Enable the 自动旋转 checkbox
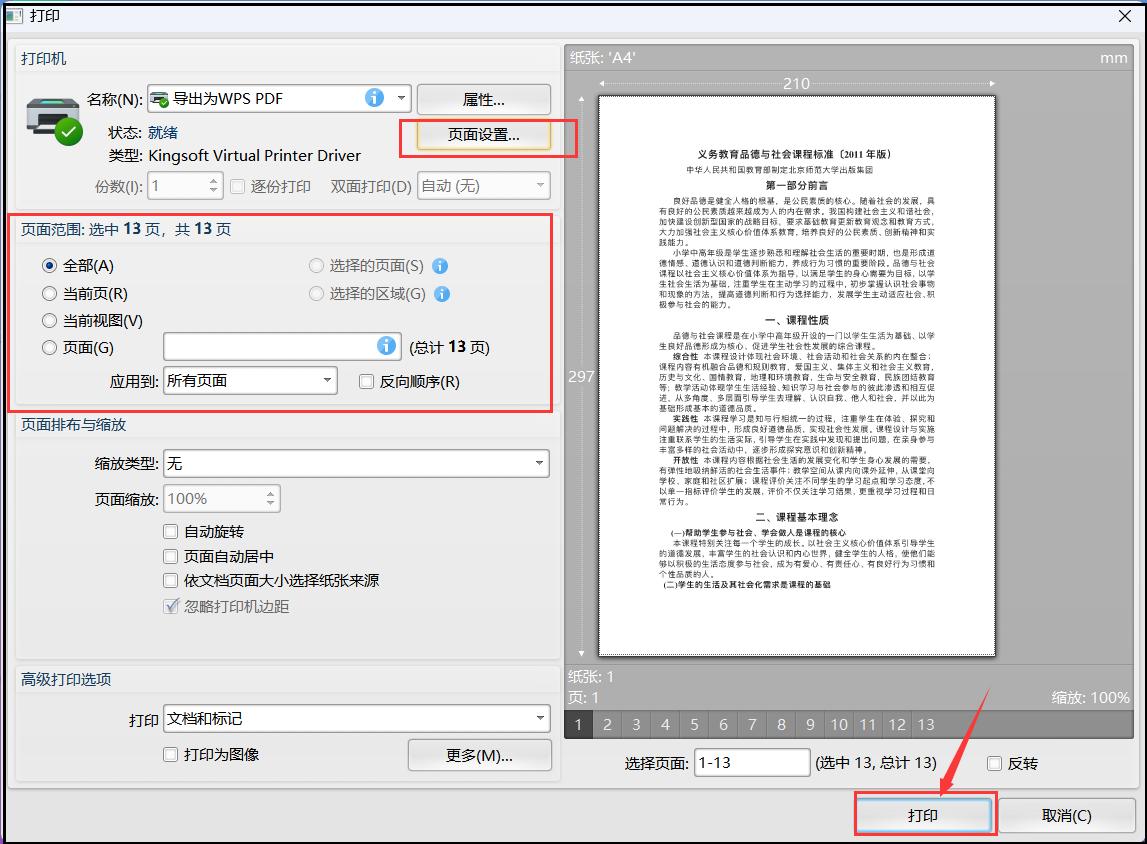 coord(170,531)
